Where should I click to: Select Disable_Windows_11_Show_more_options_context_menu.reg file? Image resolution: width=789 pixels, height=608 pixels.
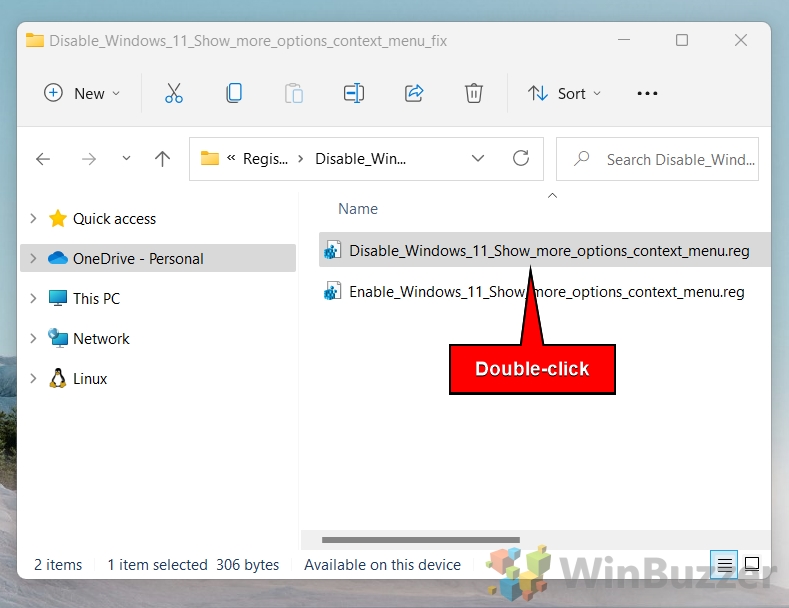(x=544, y=250)
